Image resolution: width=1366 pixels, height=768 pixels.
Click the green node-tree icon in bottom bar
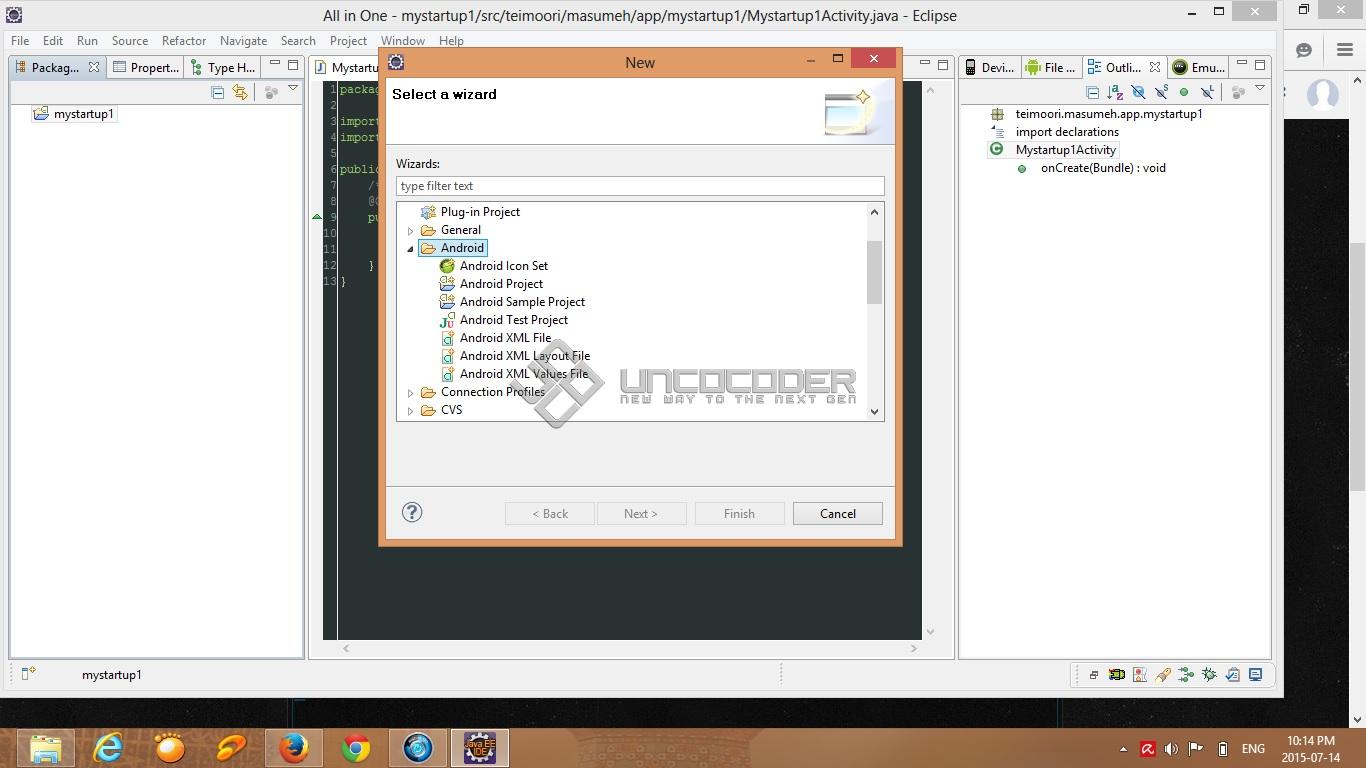1186,675
